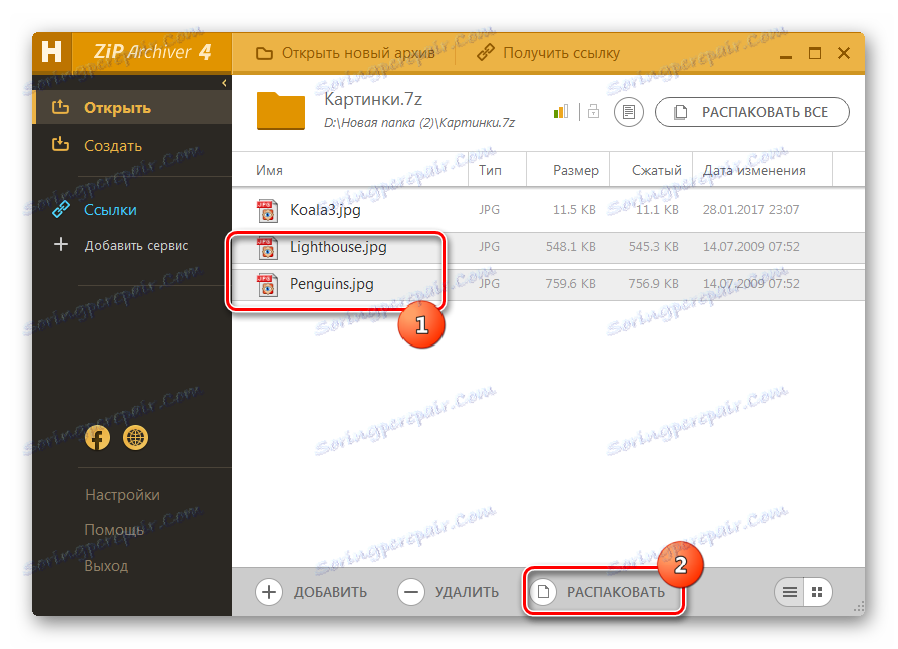Screen dimensions: 898x649
Task: Open the Ссылки sidebar item
Action: click(x=110, y=210)
